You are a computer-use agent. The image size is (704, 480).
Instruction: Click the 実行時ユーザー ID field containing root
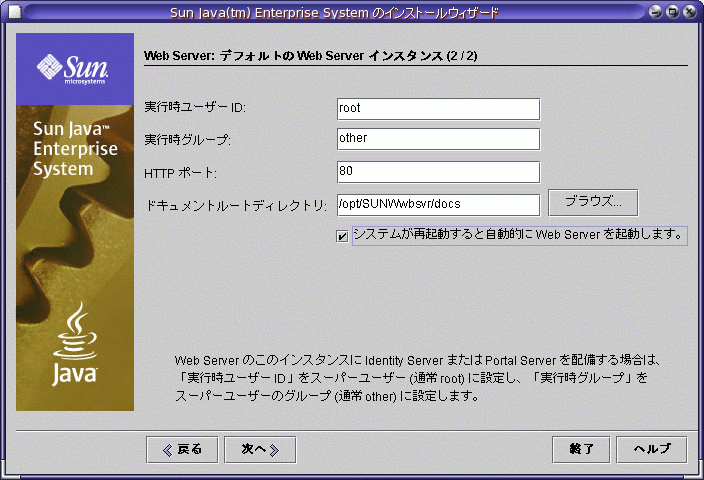tap(438, 109)
